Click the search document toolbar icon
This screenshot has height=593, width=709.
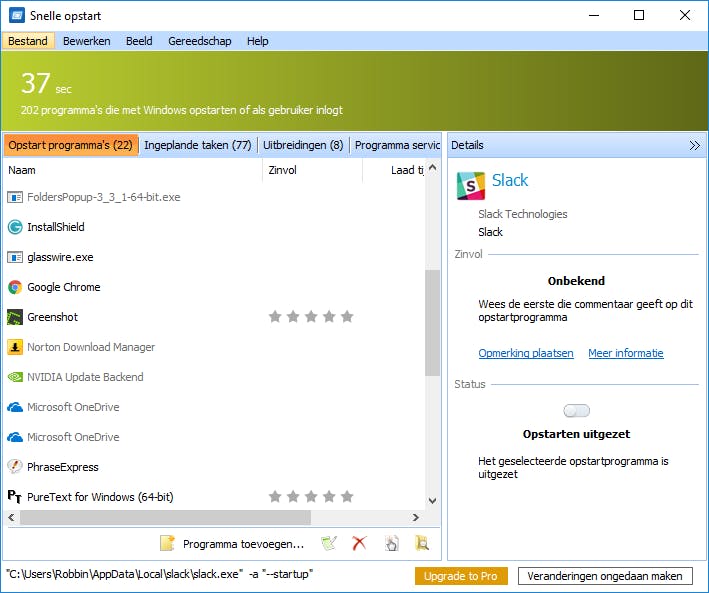[422, 543]
